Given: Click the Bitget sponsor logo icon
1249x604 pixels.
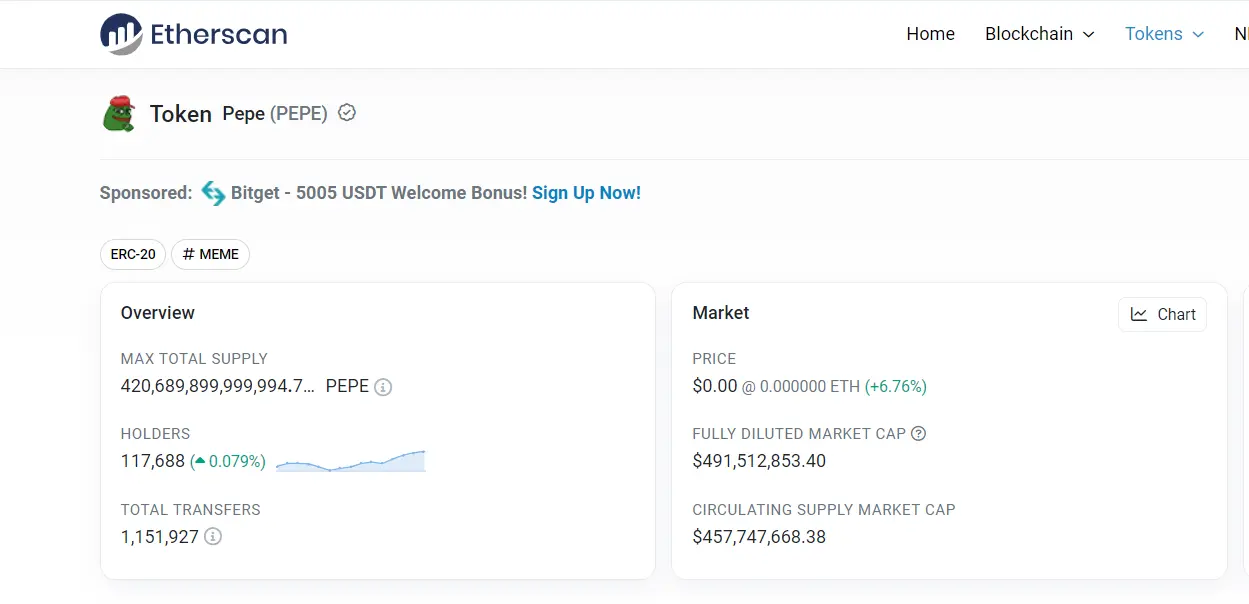Looking at the screenshot, I should coord(213,193).
